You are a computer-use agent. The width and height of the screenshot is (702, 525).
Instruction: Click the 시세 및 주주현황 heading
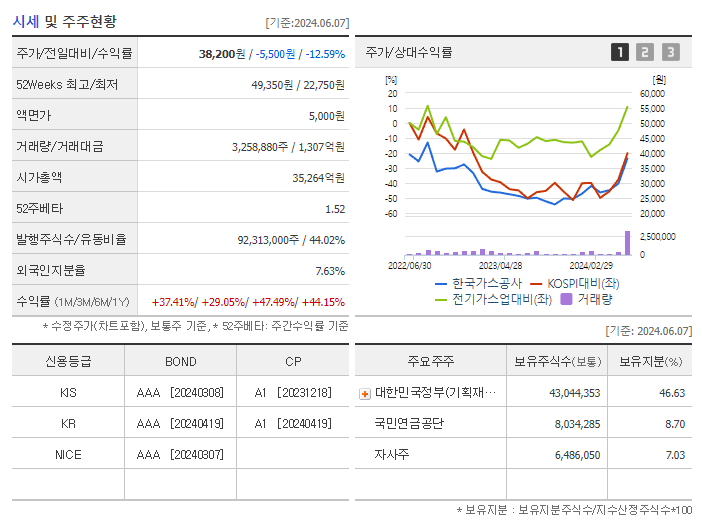point(64,21)
